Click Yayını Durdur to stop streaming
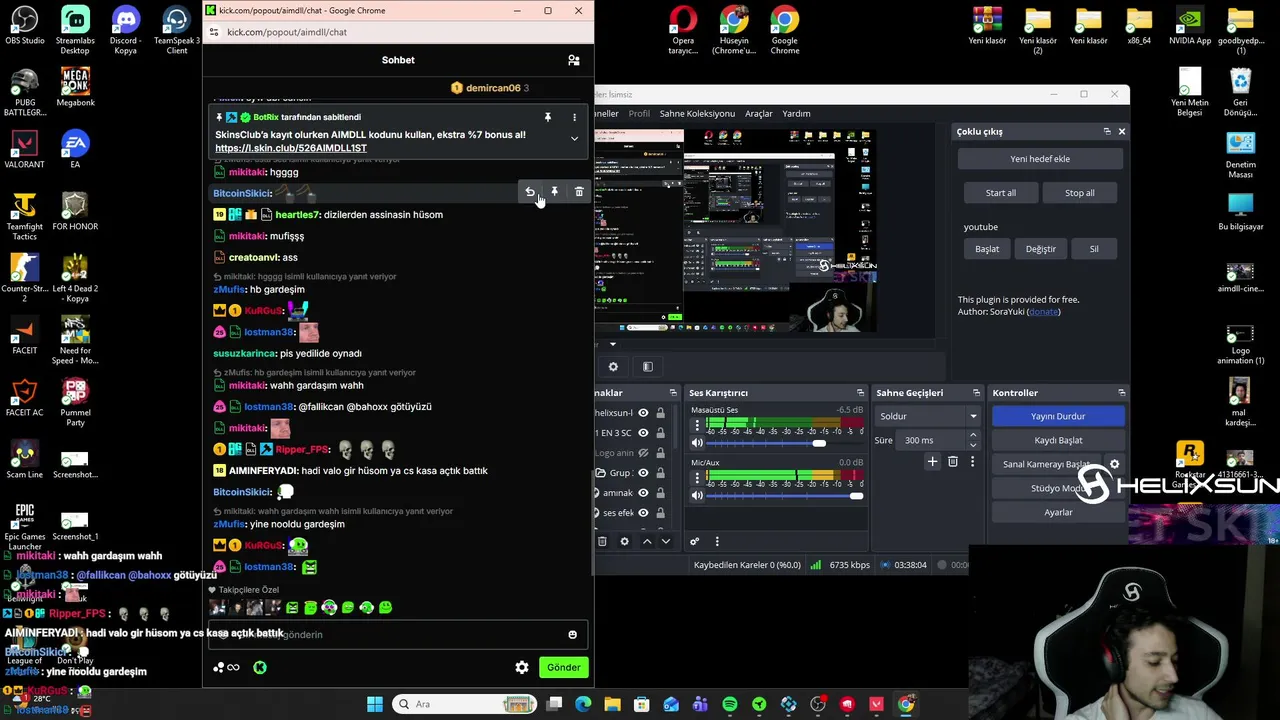Screen dimensions: 1280x720 pos(1058,416)
